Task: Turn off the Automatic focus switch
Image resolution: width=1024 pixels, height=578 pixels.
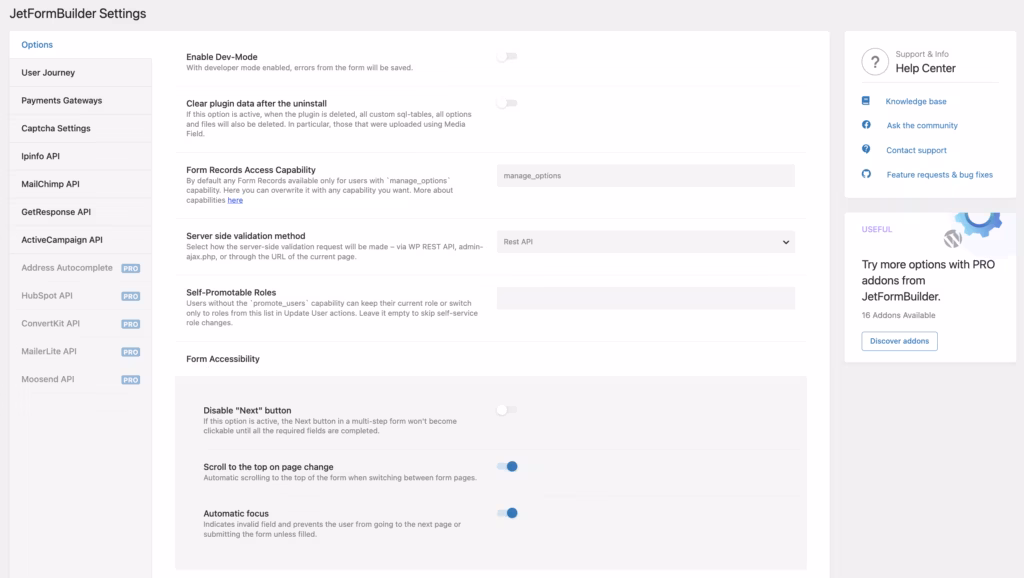Action: [x=507, y=513]
